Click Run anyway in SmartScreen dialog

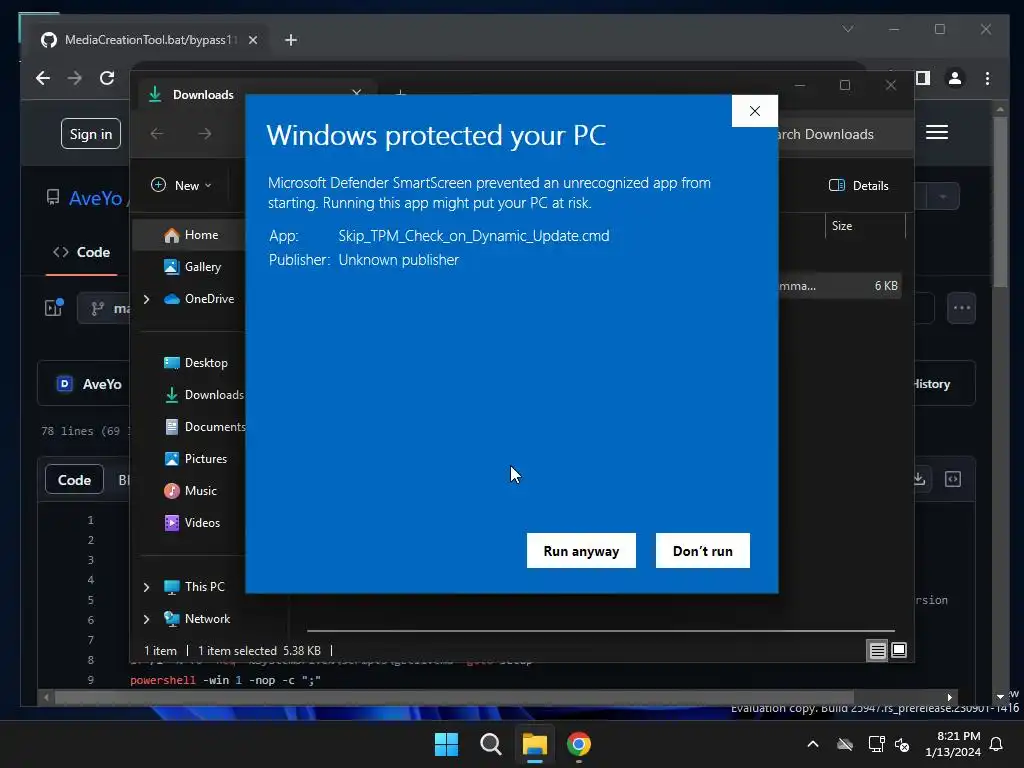(581, 551)
